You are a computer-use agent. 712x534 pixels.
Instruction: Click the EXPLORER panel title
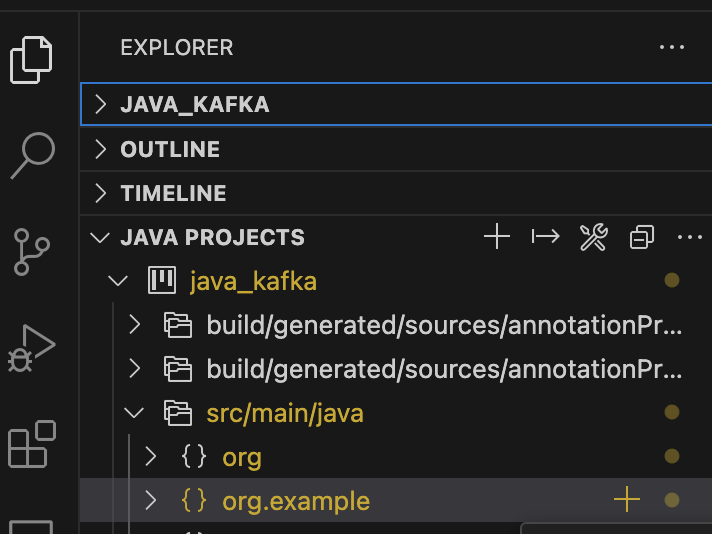177,48
